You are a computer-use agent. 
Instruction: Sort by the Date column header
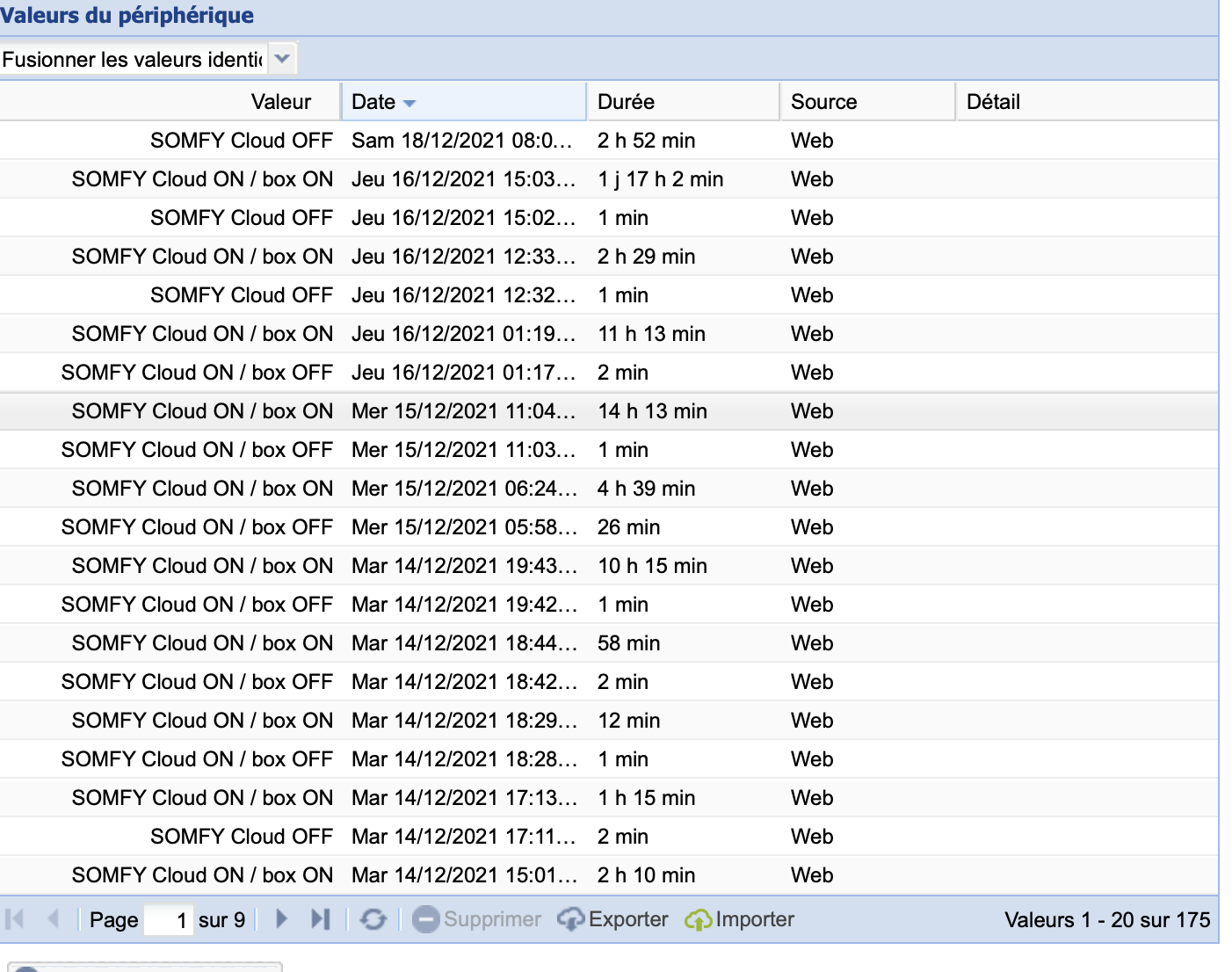coord(464,102)
